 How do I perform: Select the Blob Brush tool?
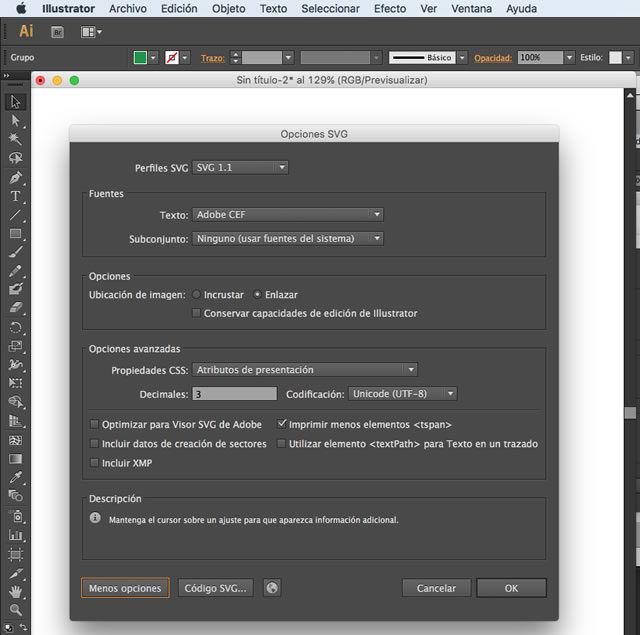pos(16,289)
